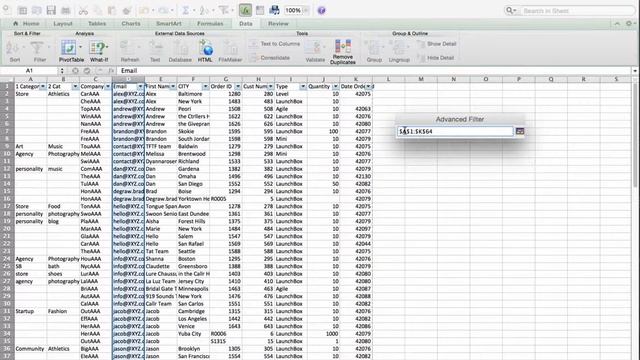Switch to the Tables tab
The height and width of the screenshot is (360, 640).
[x=97, y=24]
